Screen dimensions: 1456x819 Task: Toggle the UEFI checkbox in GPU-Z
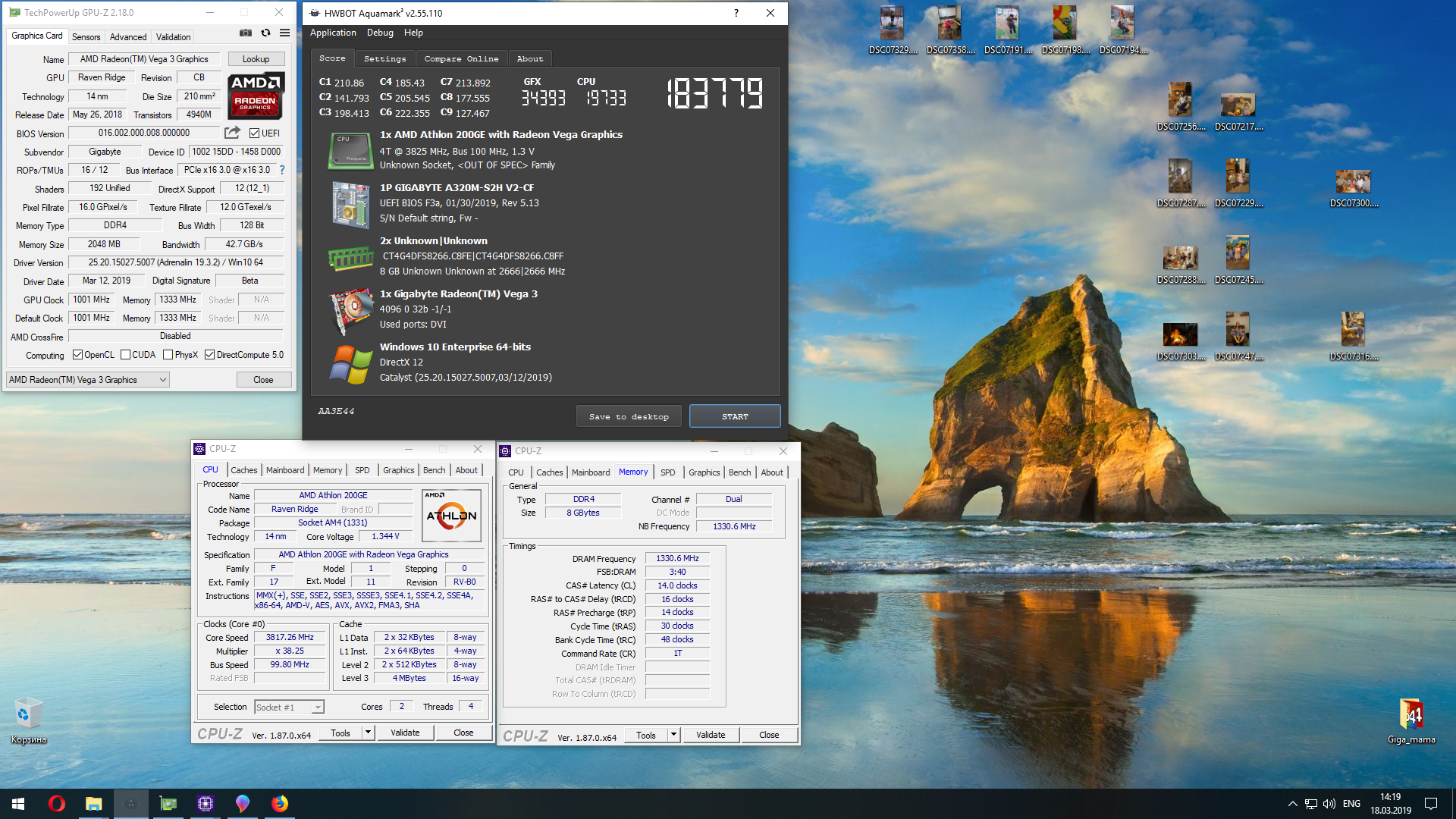[x=255, y=133]
